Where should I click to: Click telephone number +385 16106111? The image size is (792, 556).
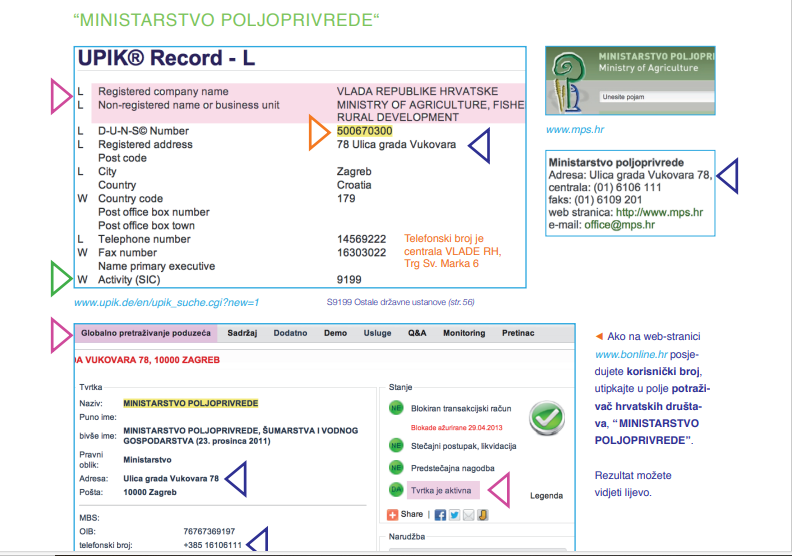[213, 545]
